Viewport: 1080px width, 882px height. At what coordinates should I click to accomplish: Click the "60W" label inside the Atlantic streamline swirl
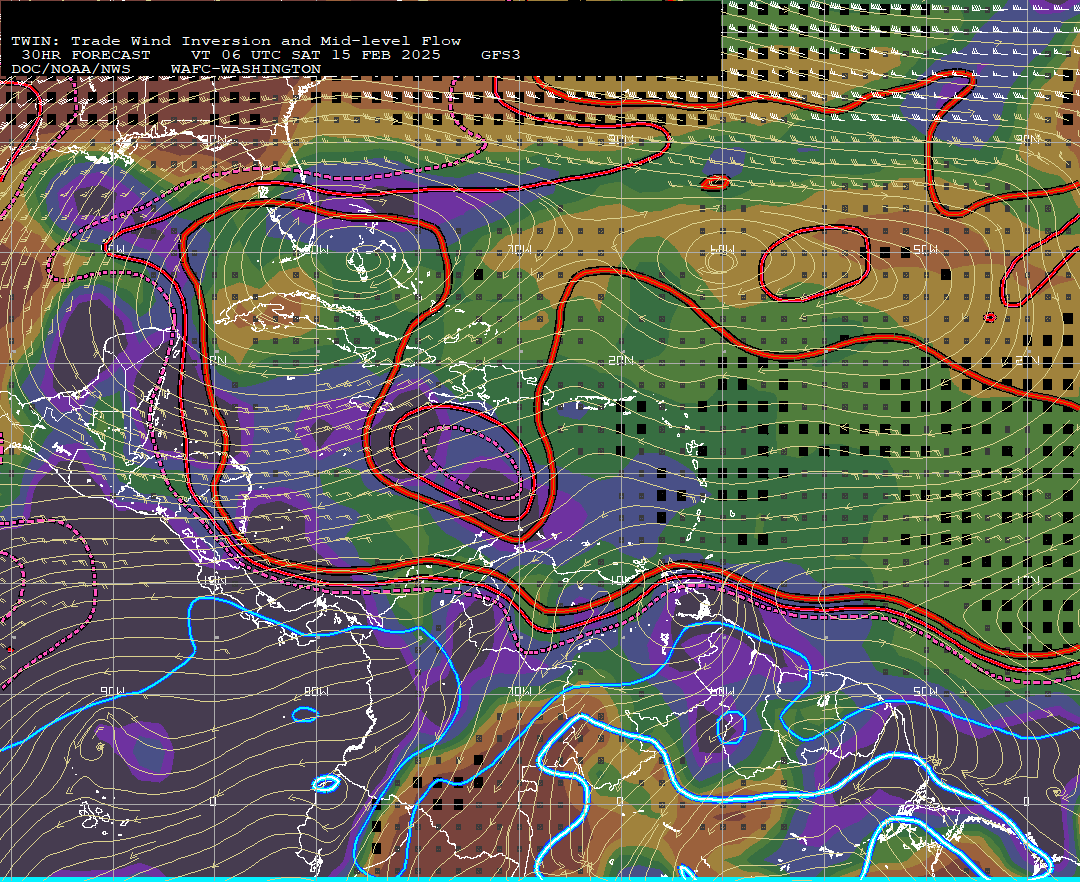click(722, 249)
